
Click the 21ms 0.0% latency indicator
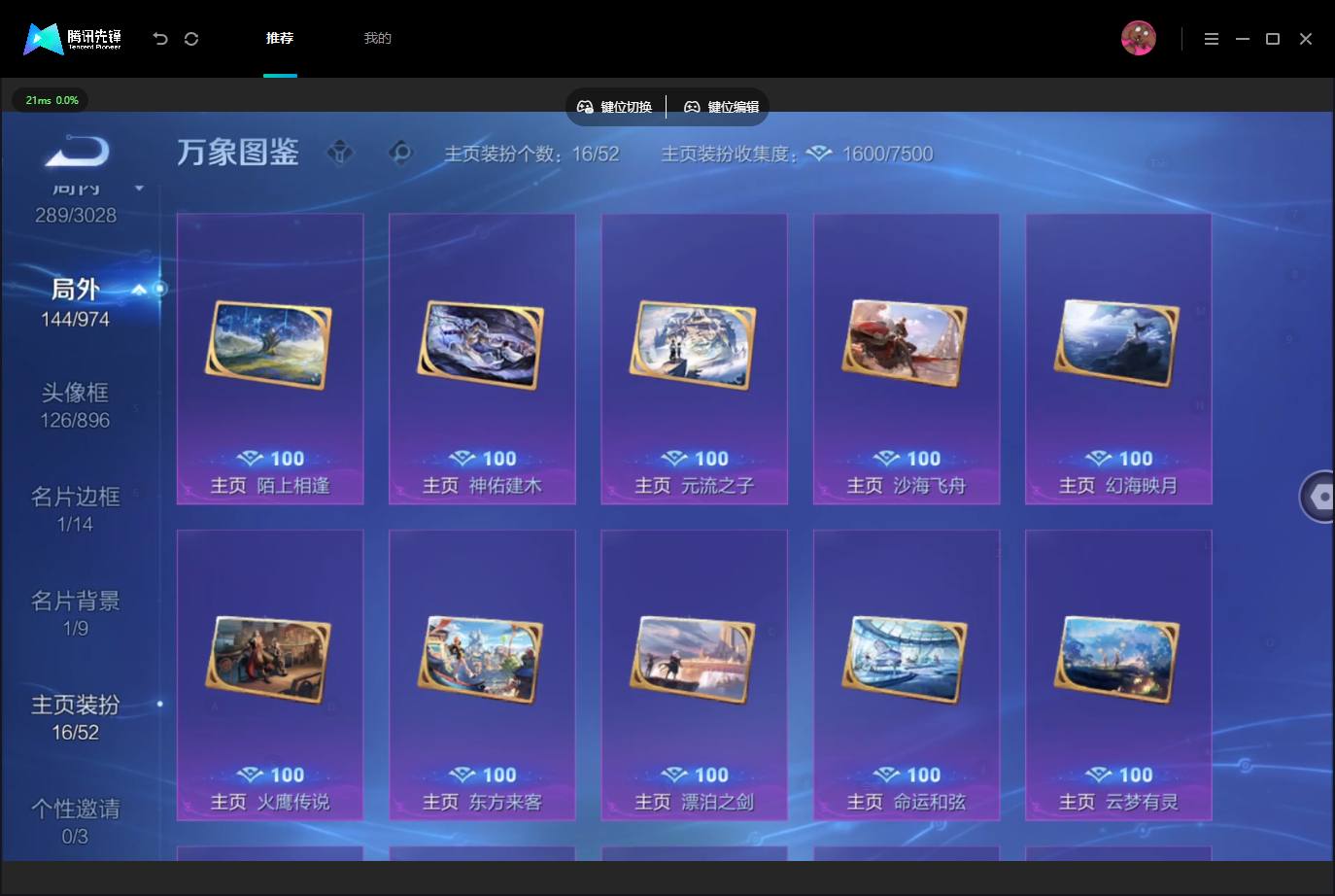(x=51, y=100)
